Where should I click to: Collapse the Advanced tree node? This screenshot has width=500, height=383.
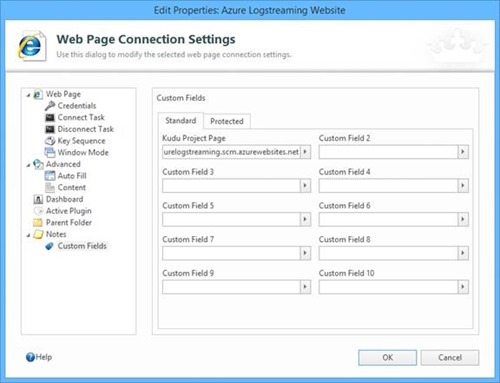[x=29, y=165]
